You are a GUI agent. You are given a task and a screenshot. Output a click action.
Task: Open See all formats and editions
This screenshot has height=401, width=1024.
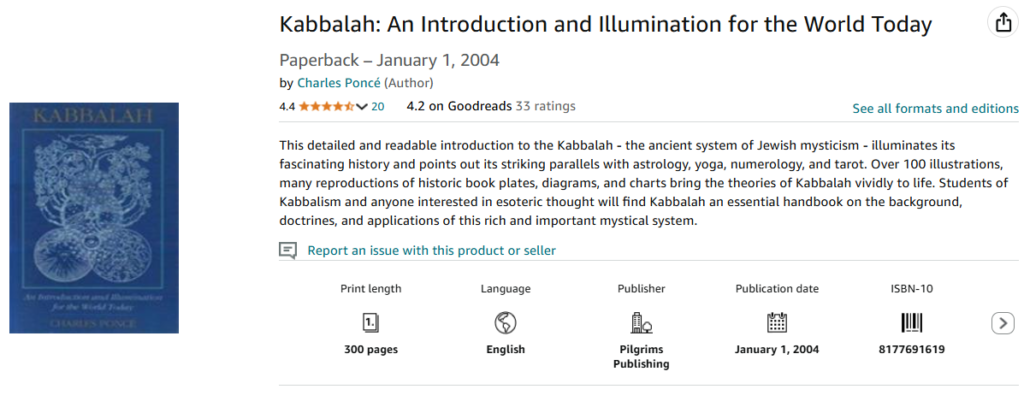point(935,108)
